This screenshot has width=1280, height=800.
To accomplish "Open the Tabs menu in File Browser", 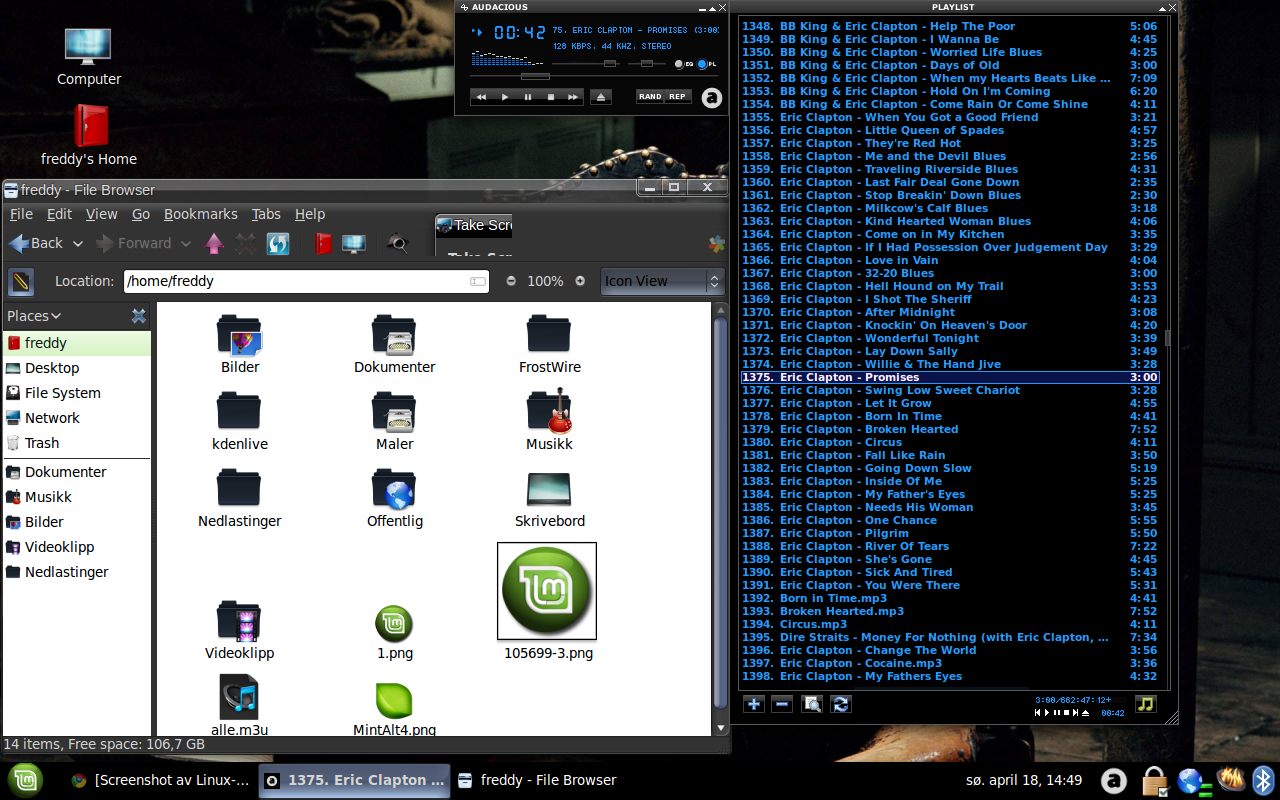I will [266, 214].
